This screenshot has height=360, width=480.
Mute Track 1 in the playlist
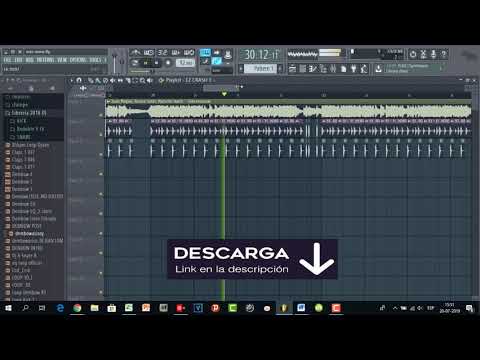point(101,115)
